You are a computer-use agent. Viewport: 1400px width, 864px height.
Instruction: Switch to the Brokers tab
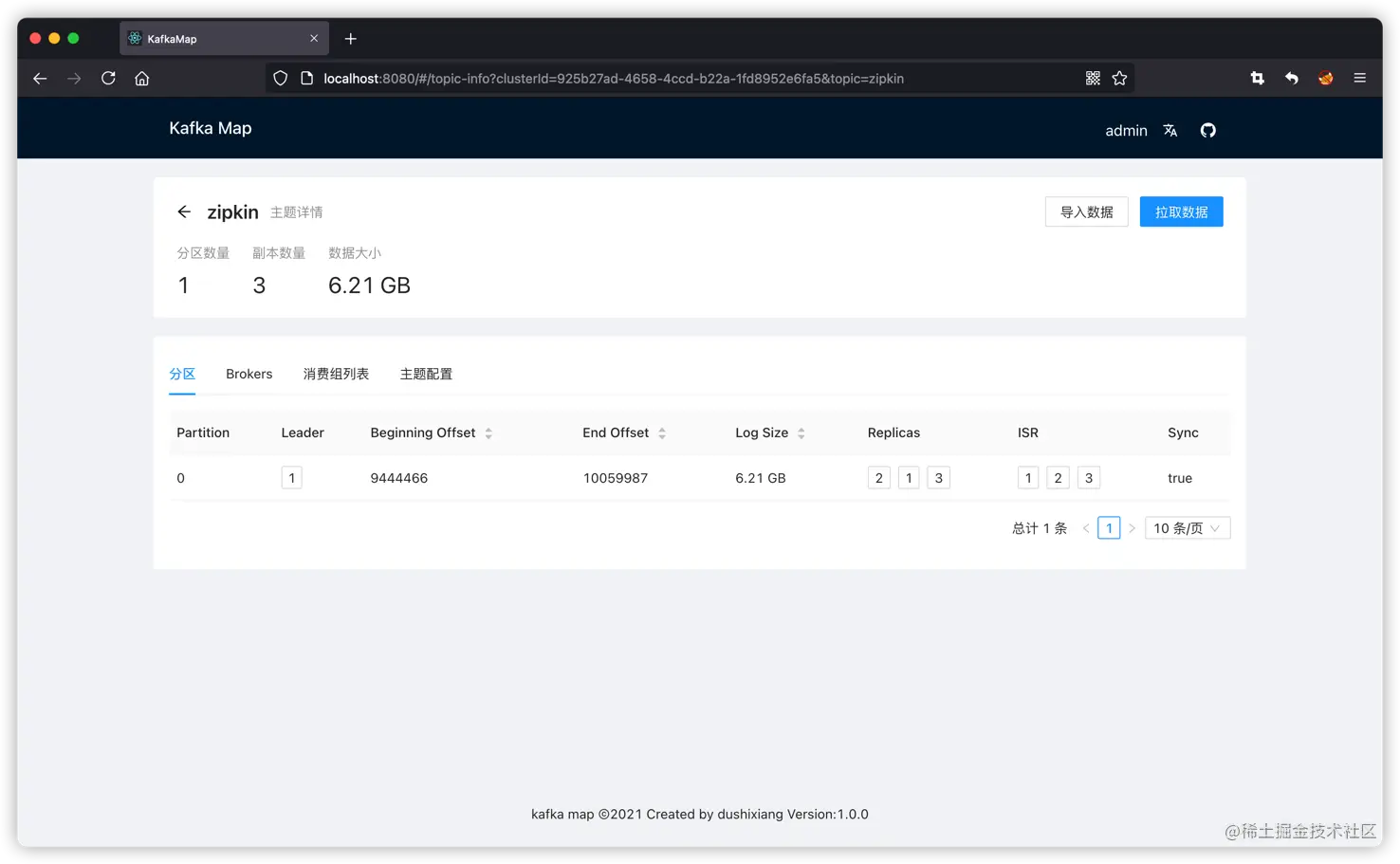pyautogui.click(x=249, y=374)
